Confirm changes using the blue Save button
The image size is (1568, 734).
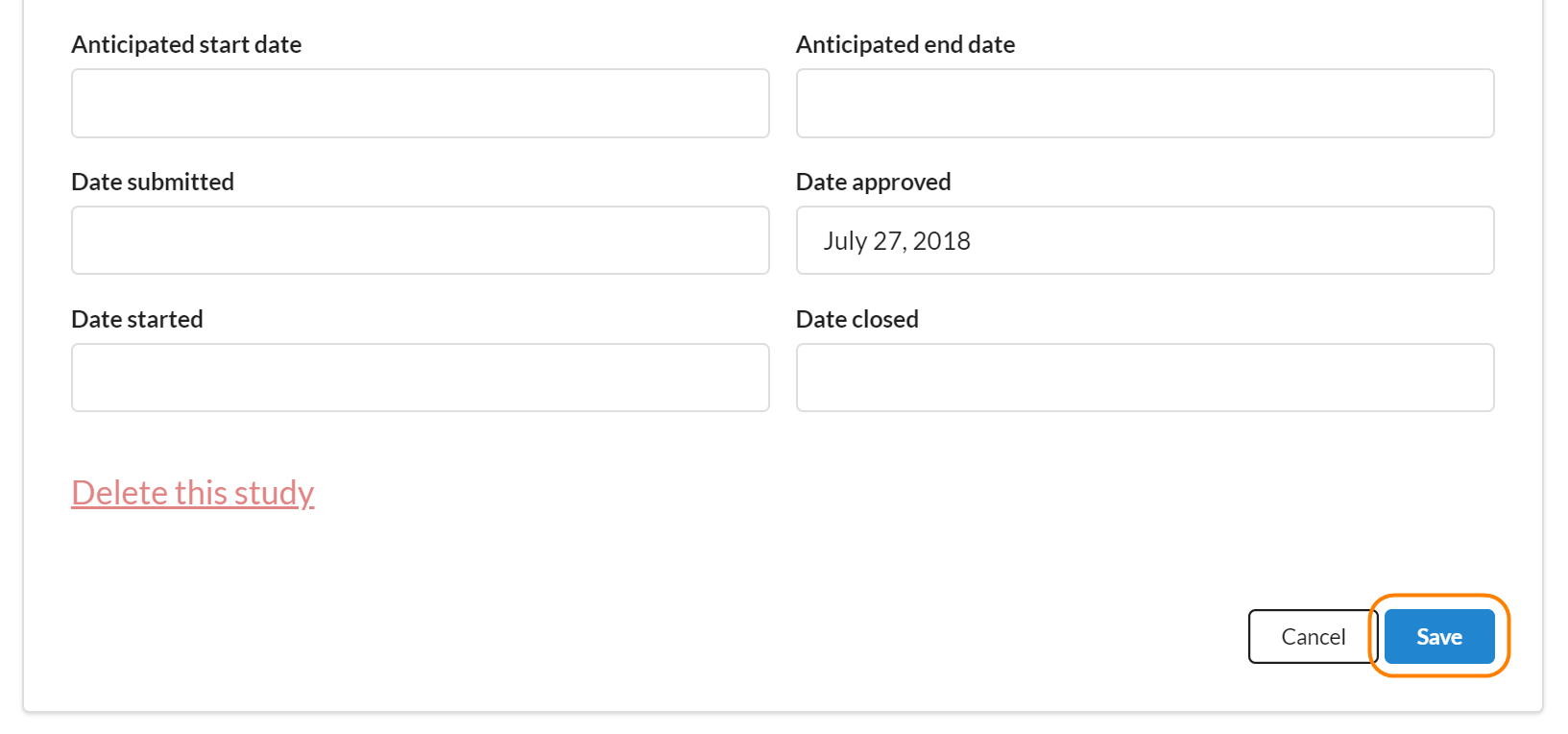click(1438, 637)
